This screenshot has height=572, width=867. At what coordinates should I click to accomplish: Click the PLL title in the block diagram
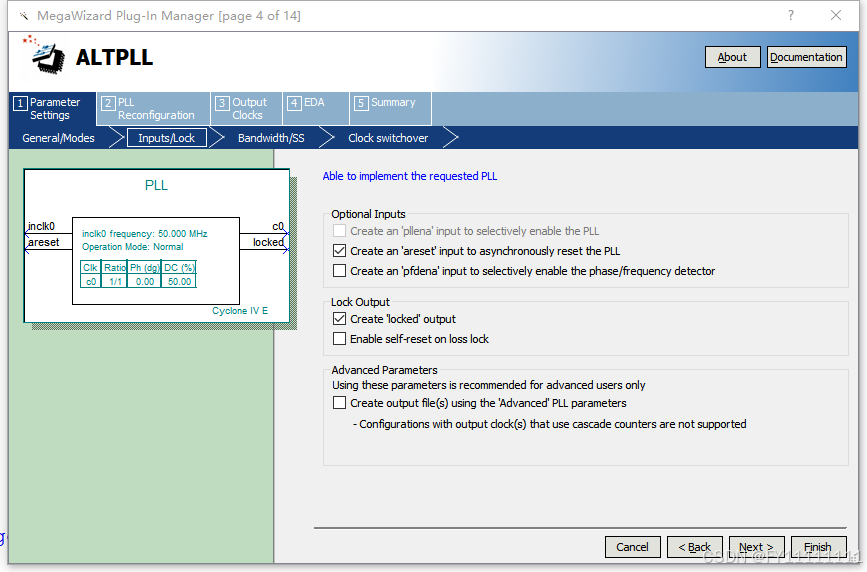[156, 185]
